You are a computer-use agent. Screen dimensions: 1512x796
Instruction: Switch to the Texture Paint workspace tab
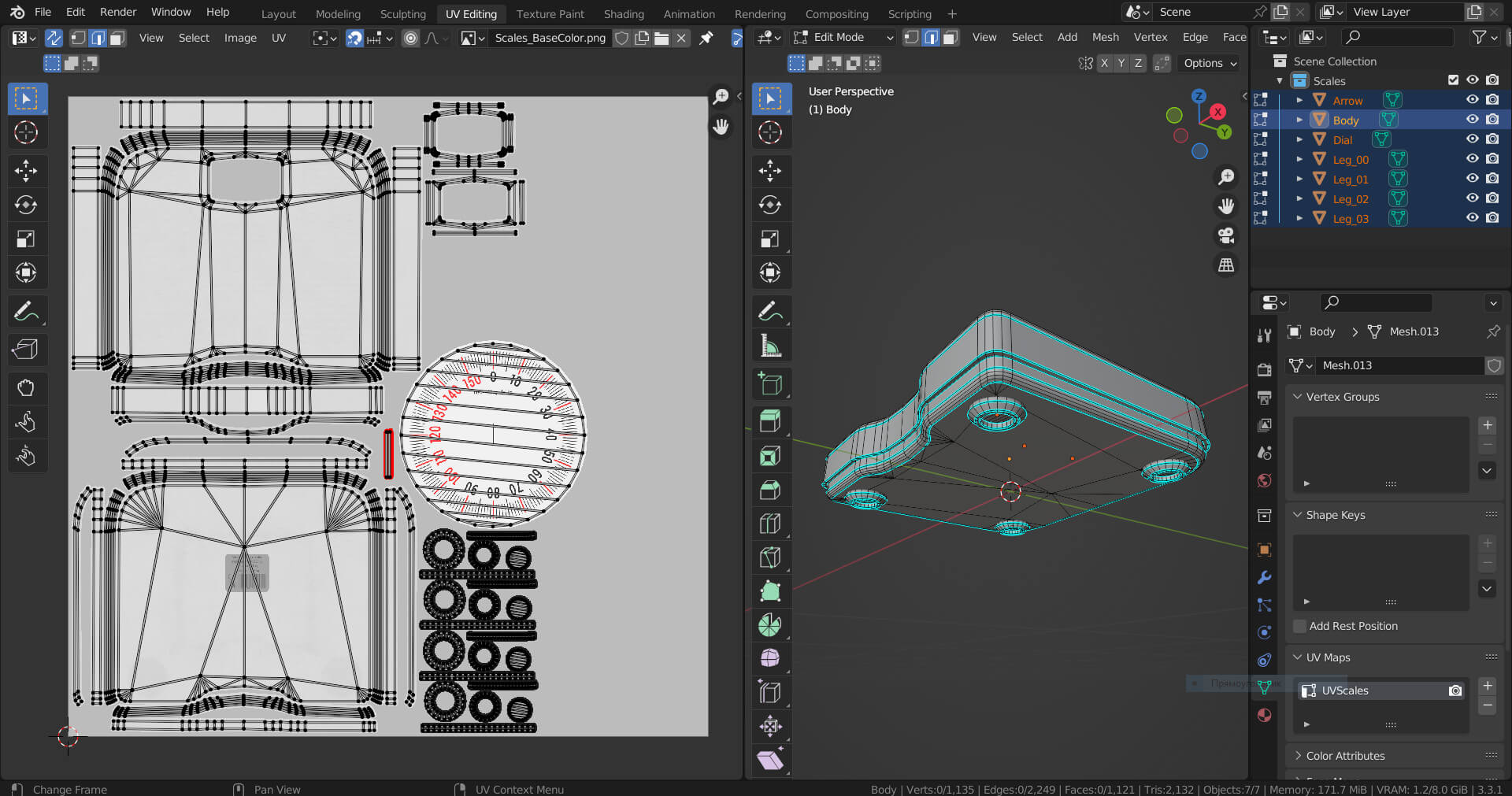coord(550,13)
